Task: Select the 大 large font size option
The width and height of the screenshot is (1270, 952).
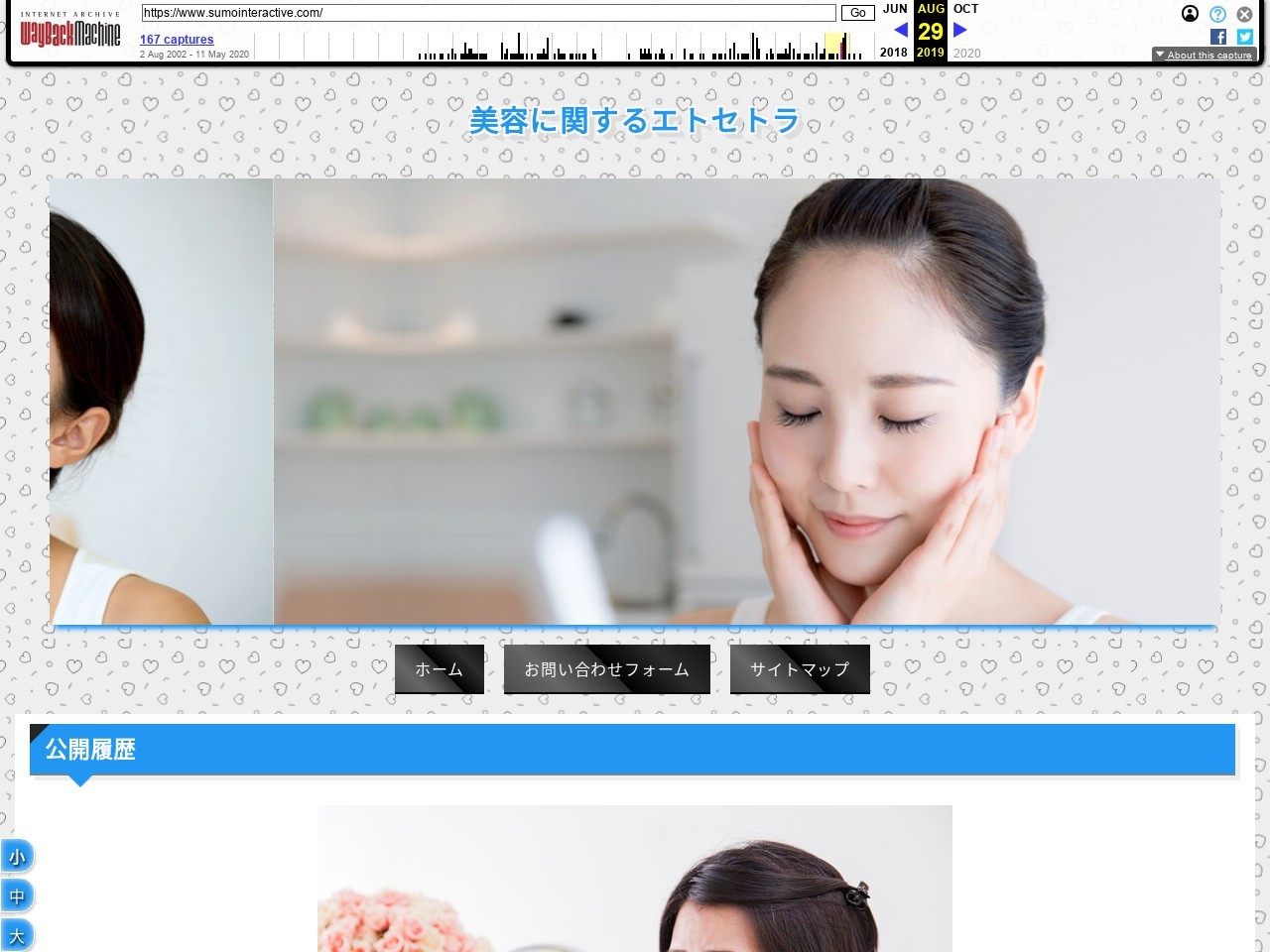Action: [17, 934]
